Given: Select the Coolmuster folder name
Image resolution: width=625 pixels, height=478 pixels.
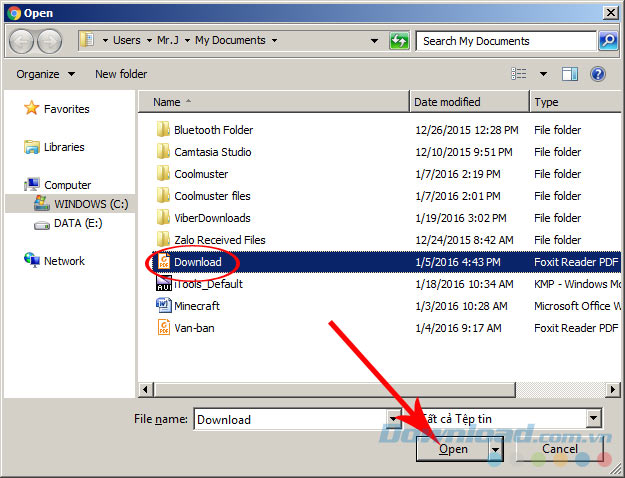Looking at the screenshot, I should 201,174.
